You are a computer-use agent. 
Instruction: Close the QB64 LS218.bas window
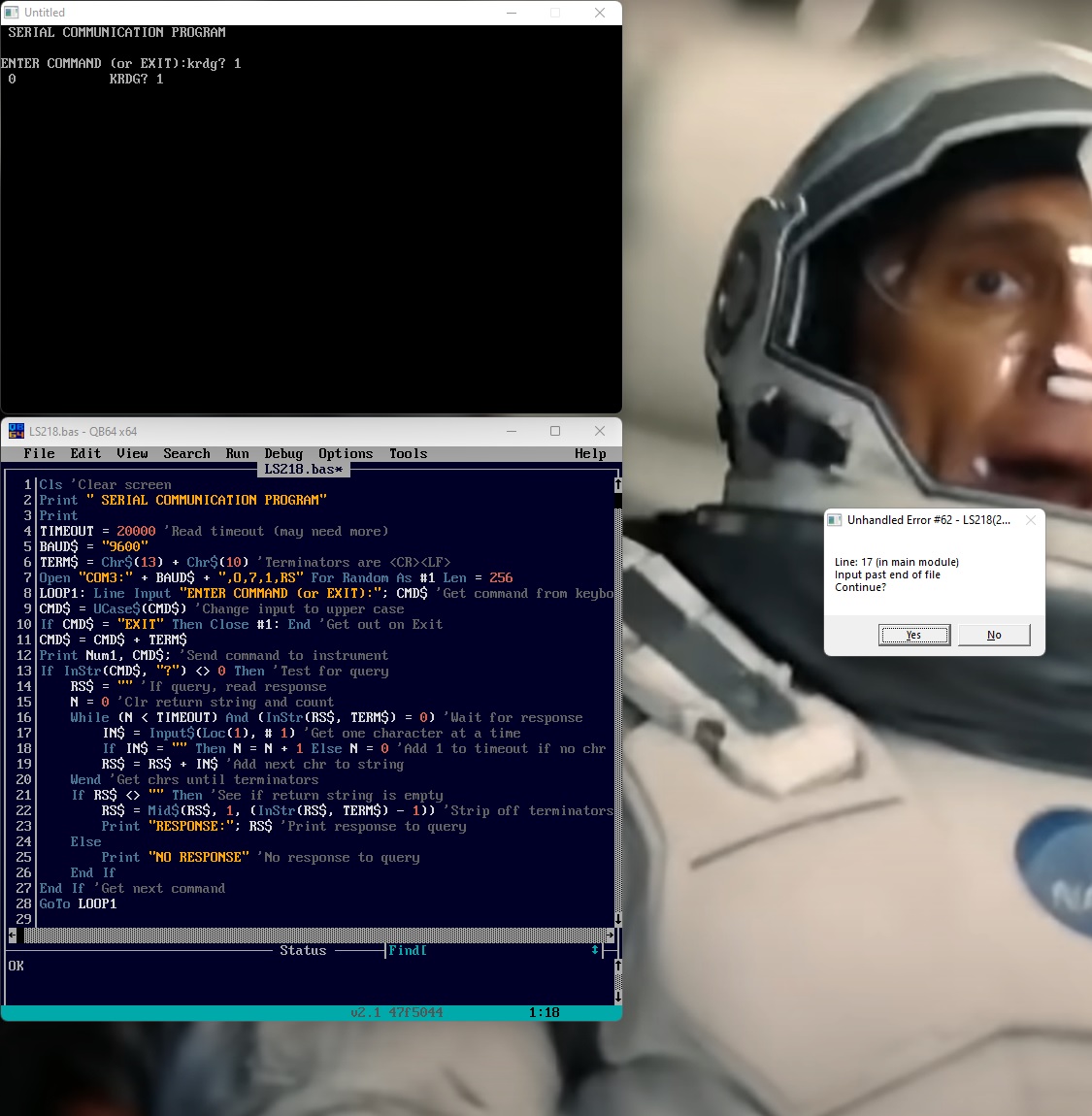point(600,431)
